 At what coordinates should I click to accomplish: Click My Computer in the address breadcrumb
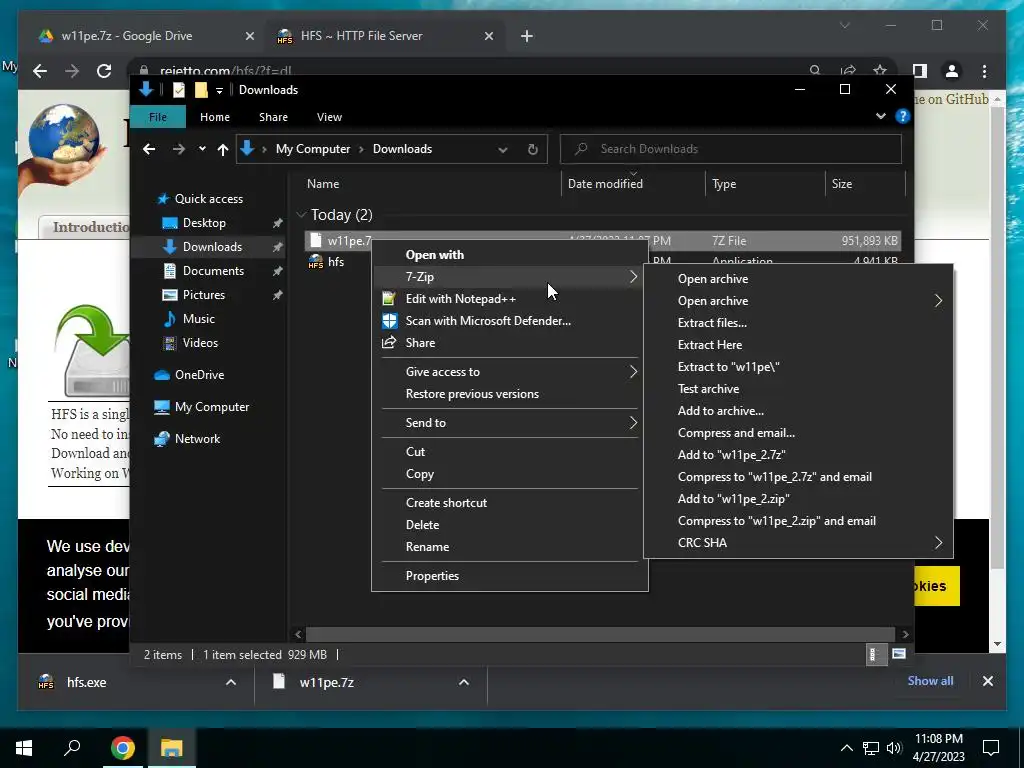tap(313, 149)
